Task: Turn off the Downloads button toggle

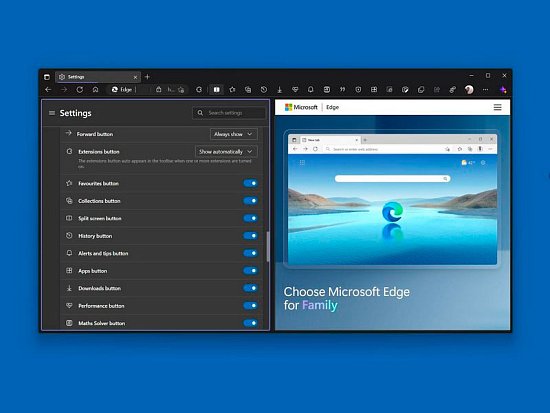Action: (250, 288)
